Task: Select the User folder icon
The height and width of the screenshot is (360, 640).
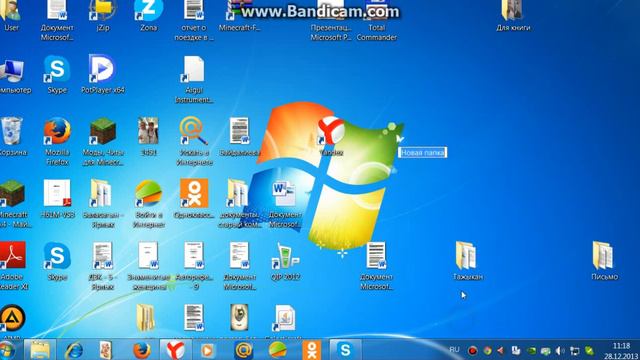Action: [11, 16]
